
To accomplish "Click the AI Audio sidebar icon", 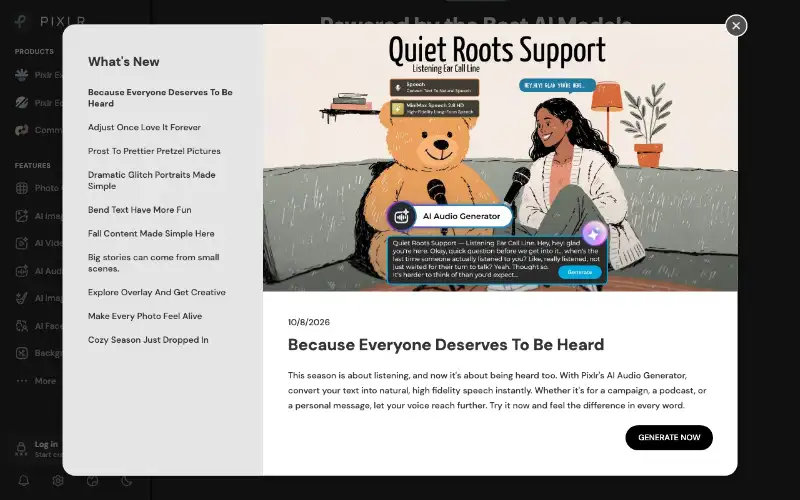I will [21, 271].
